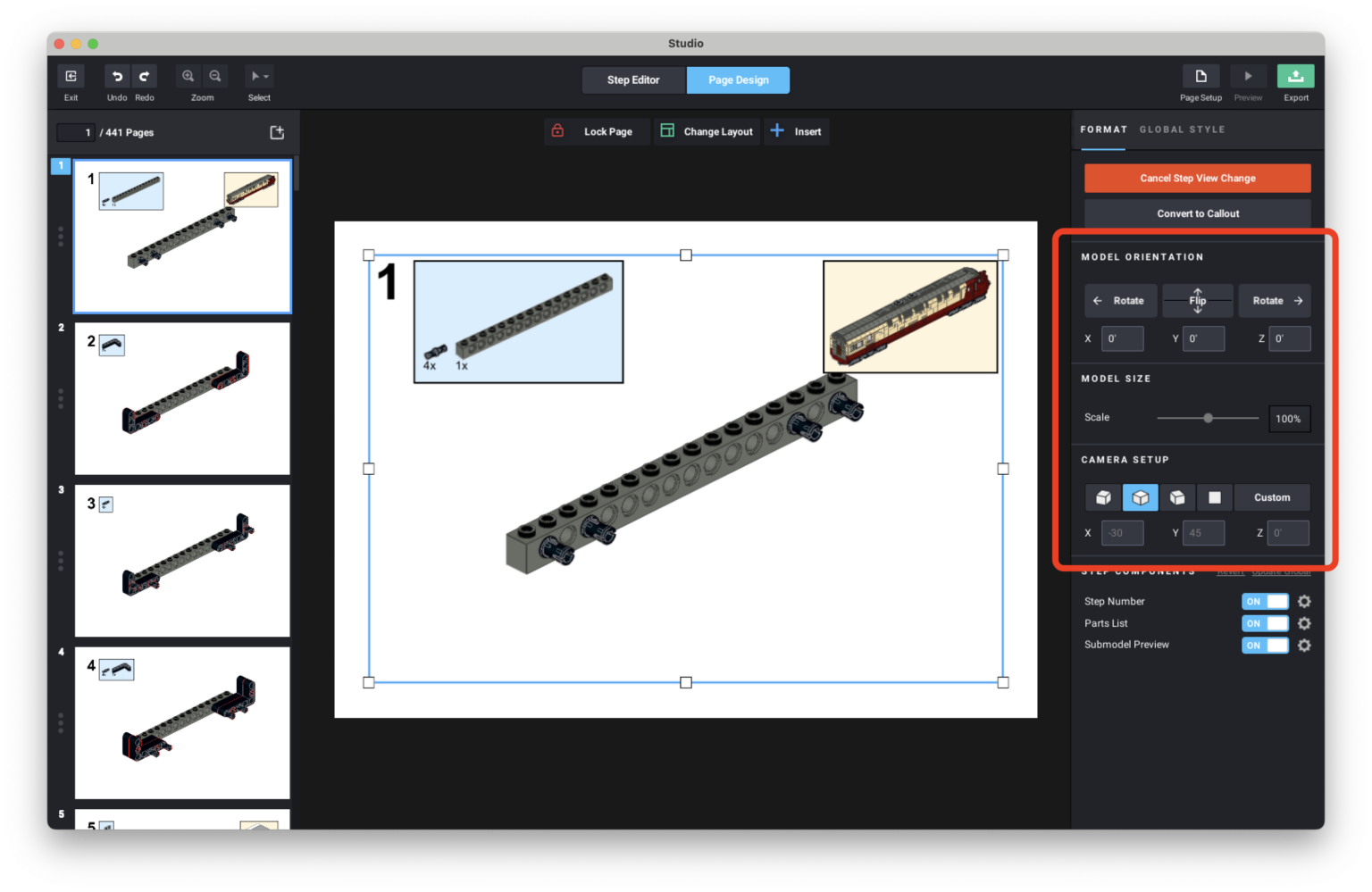
Task: Switch to the Step Editor tab
Action: [633, 79]
